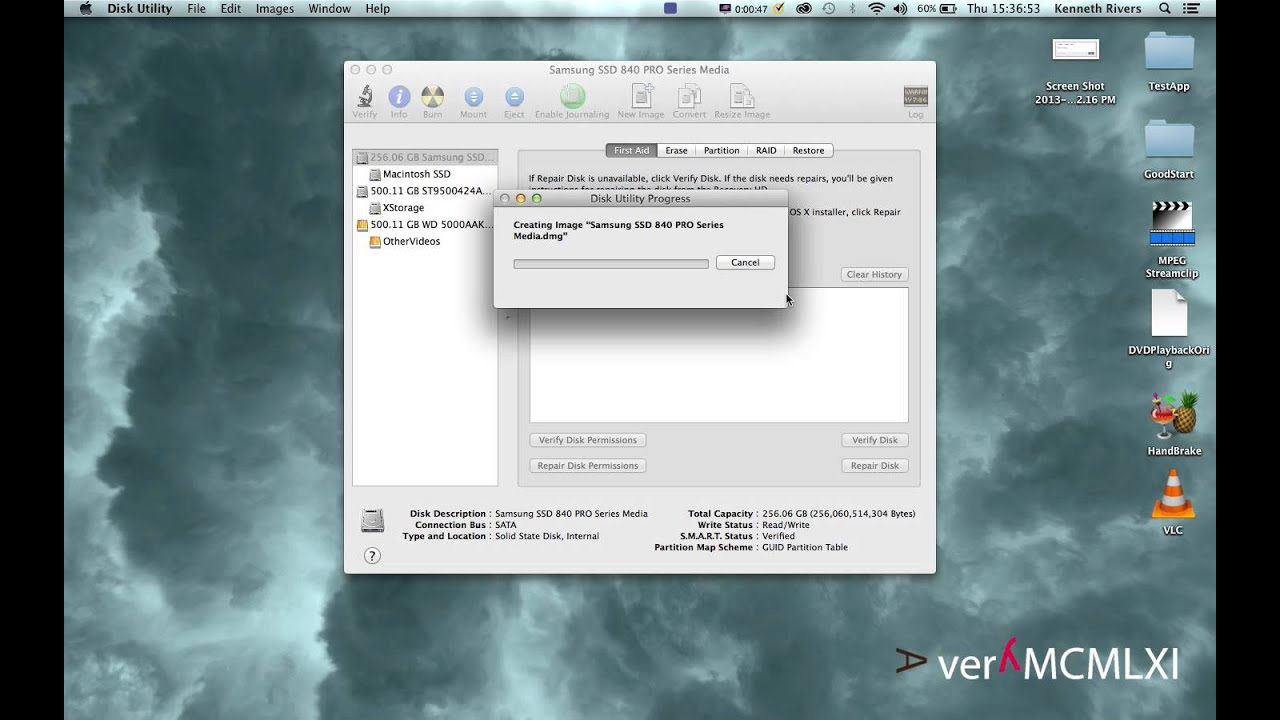Image resolution: width=1280 pixels, height=720 pixels.
Task: Open the File menu
Action: [196, 9]
